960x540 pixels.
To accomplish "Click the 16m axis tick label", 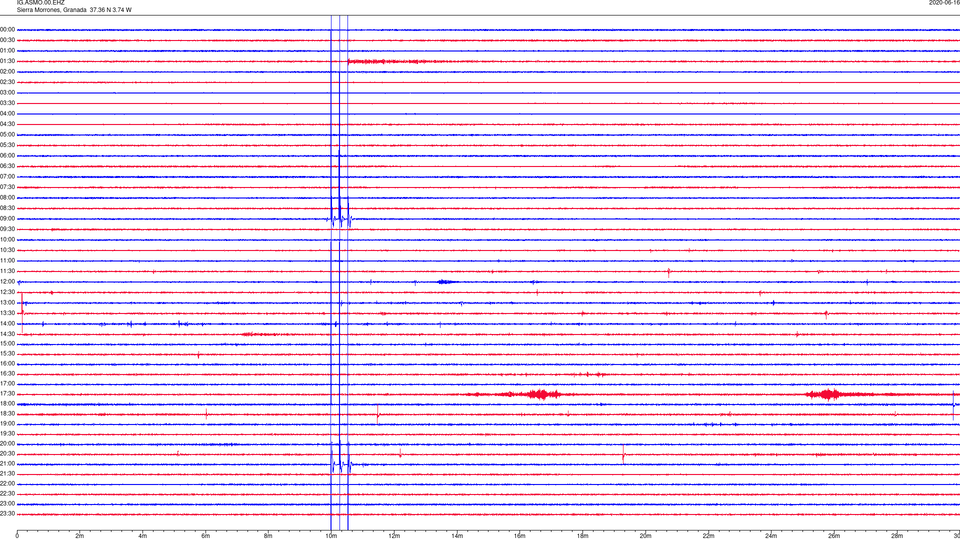I will [x=520, y=536].
